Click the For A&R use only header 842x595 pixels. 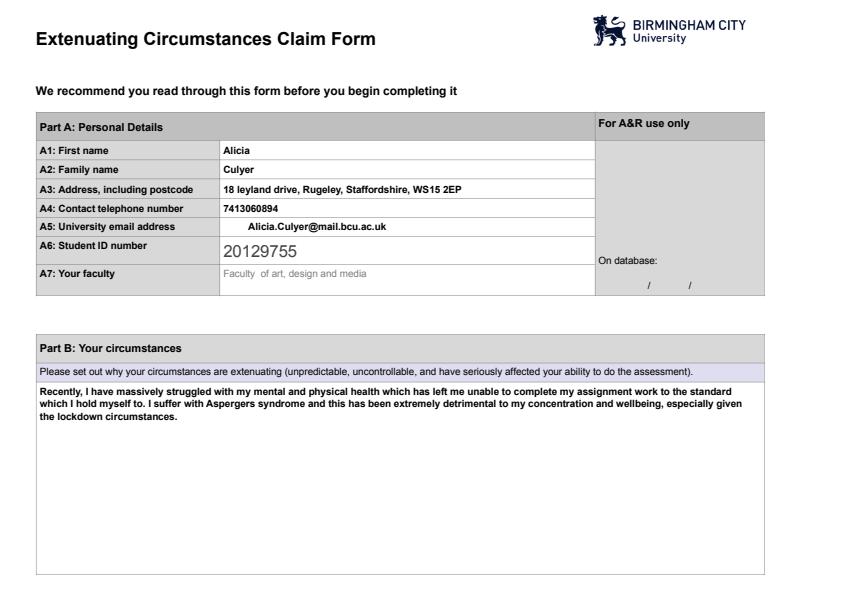point(643,124)
